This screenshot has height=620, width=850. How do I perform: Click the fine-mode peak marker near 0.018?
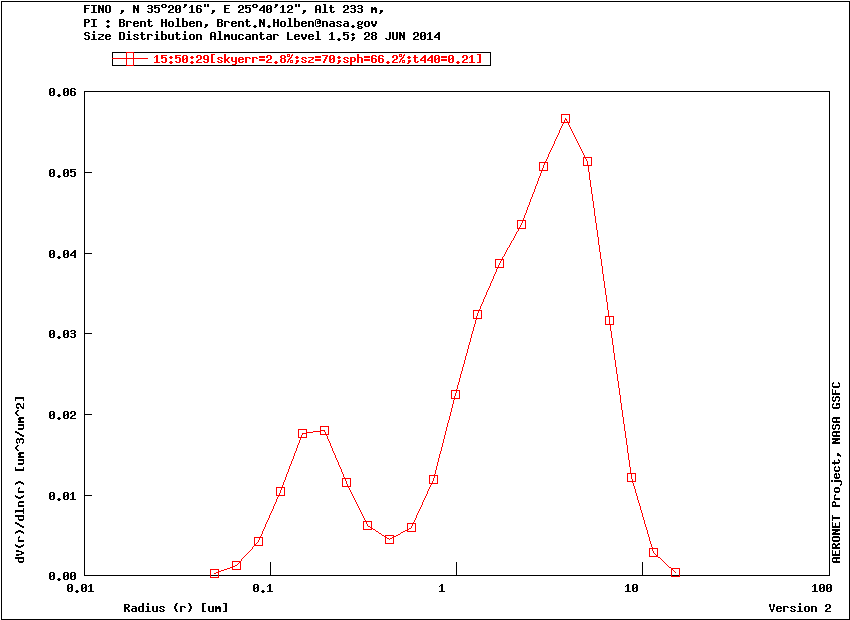coord(324,431)
